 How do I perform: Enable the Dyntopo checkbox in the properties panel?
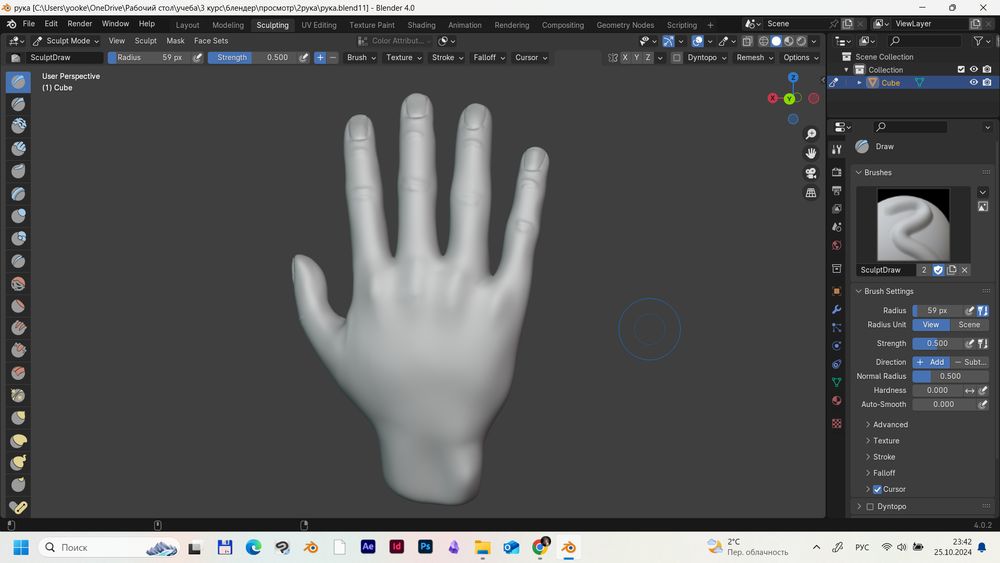click(x=870, y=507)
